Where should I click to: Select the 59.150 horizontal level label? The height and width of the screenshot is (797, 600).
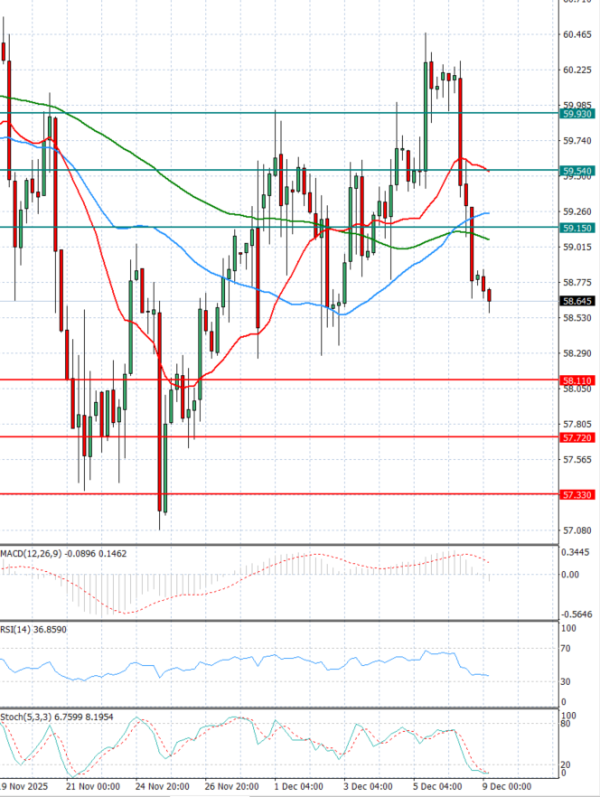click(x=575, y=228)
